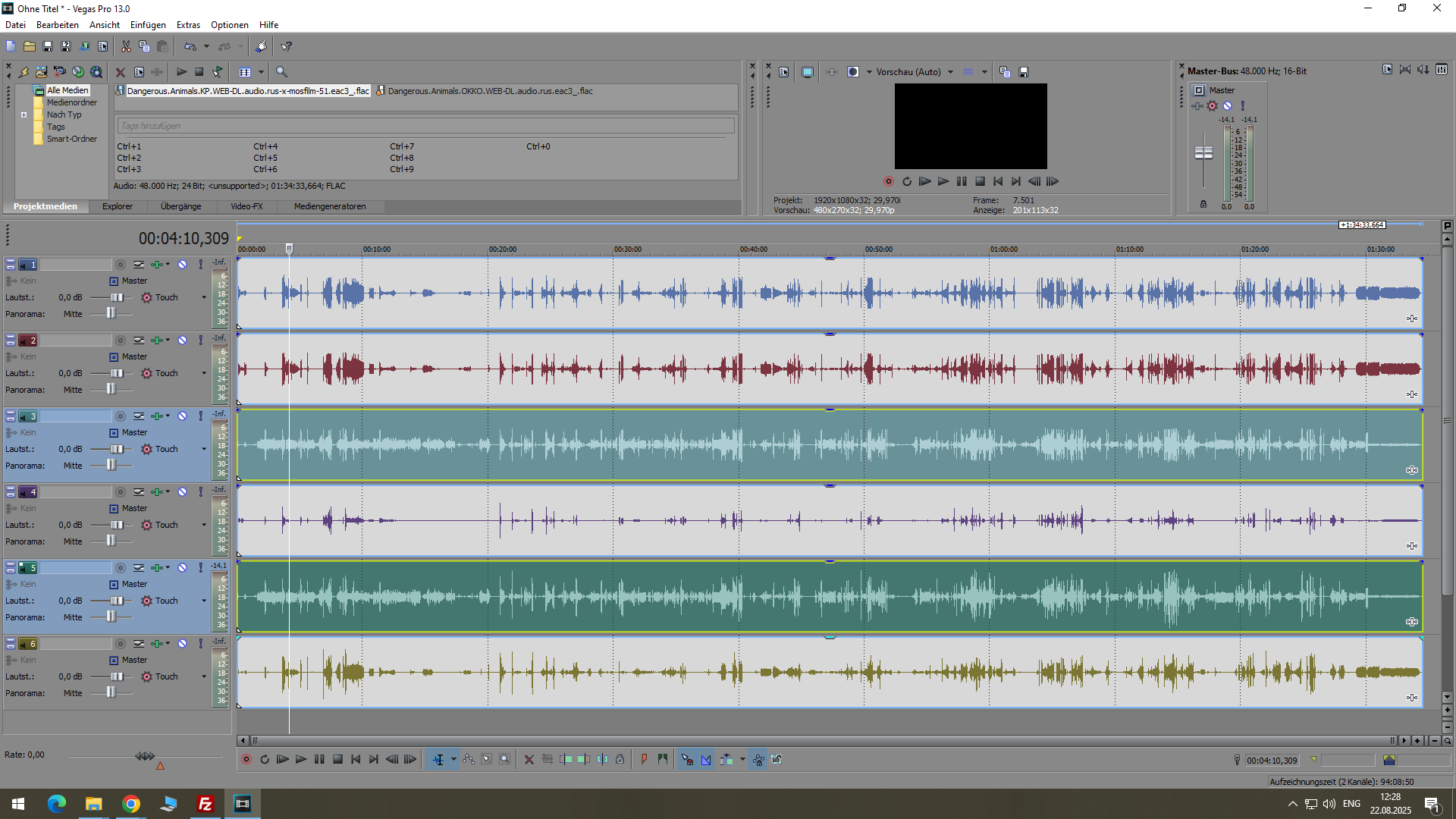The image size is (1456, 819).
Task: Mute audio track 1
Action: [x=182, y=265]
